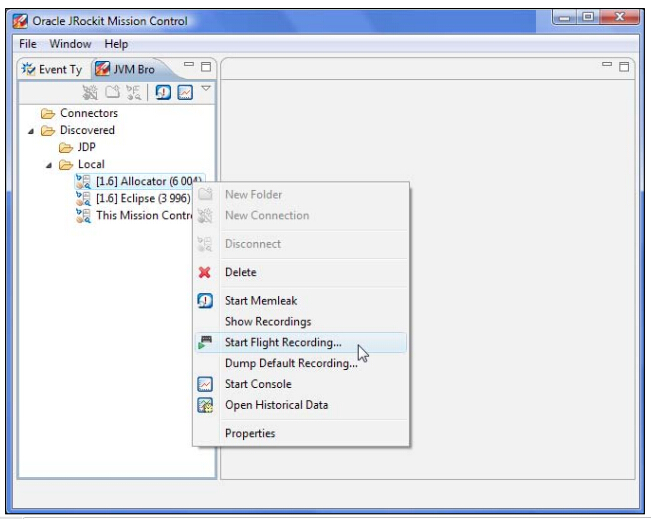
Task: Collapse the Discovered folder node
Action: pos(30,131)
